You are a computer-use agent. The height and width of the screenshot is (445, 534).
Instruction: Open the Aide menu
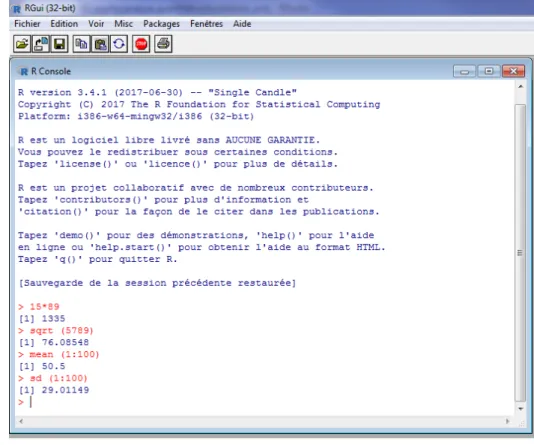pyautogui.click(x=242, y=24)
